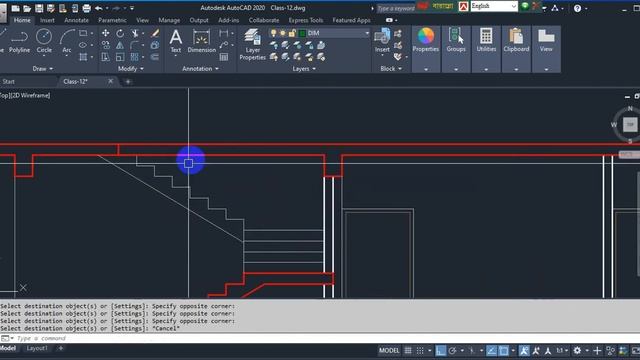Open the Groups panel button
The height and width of the screenshot is (360, 640).
coord(456,40)
